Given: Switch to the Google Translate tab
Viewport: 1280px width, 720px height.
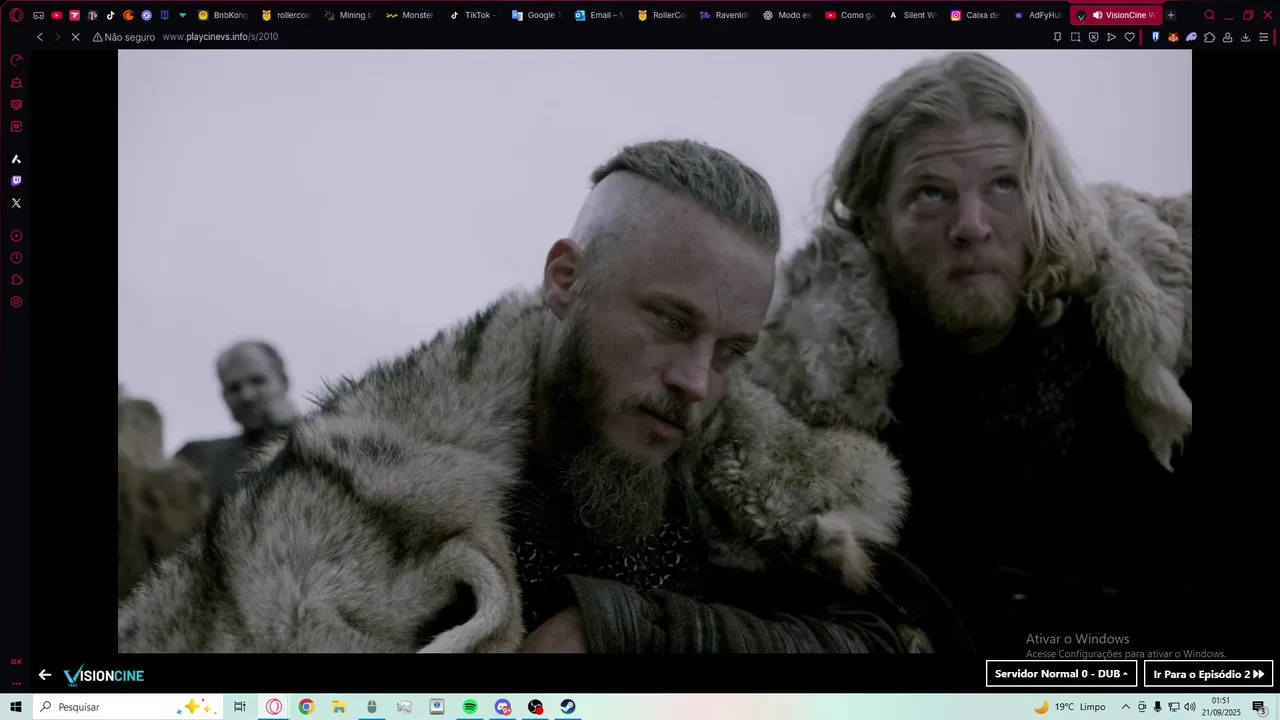Looking at the screenshot, I should click(x=535, y=15).
